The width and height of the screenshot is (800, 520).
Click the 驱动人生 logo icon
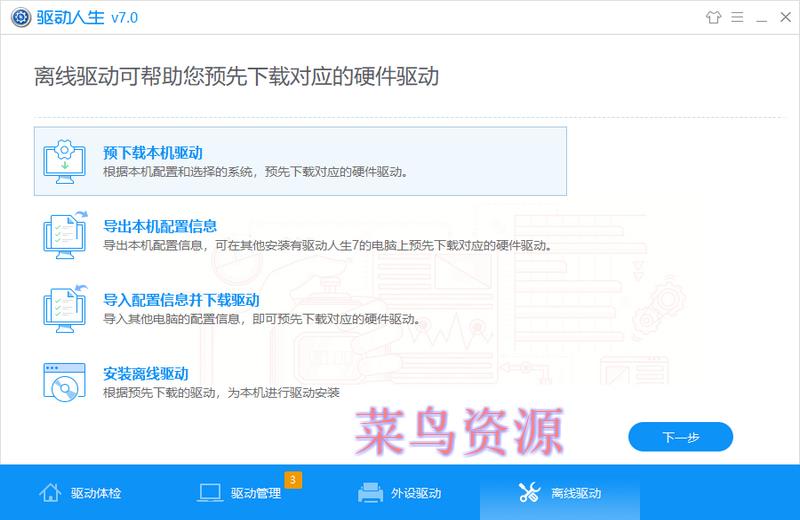(21, 17)
